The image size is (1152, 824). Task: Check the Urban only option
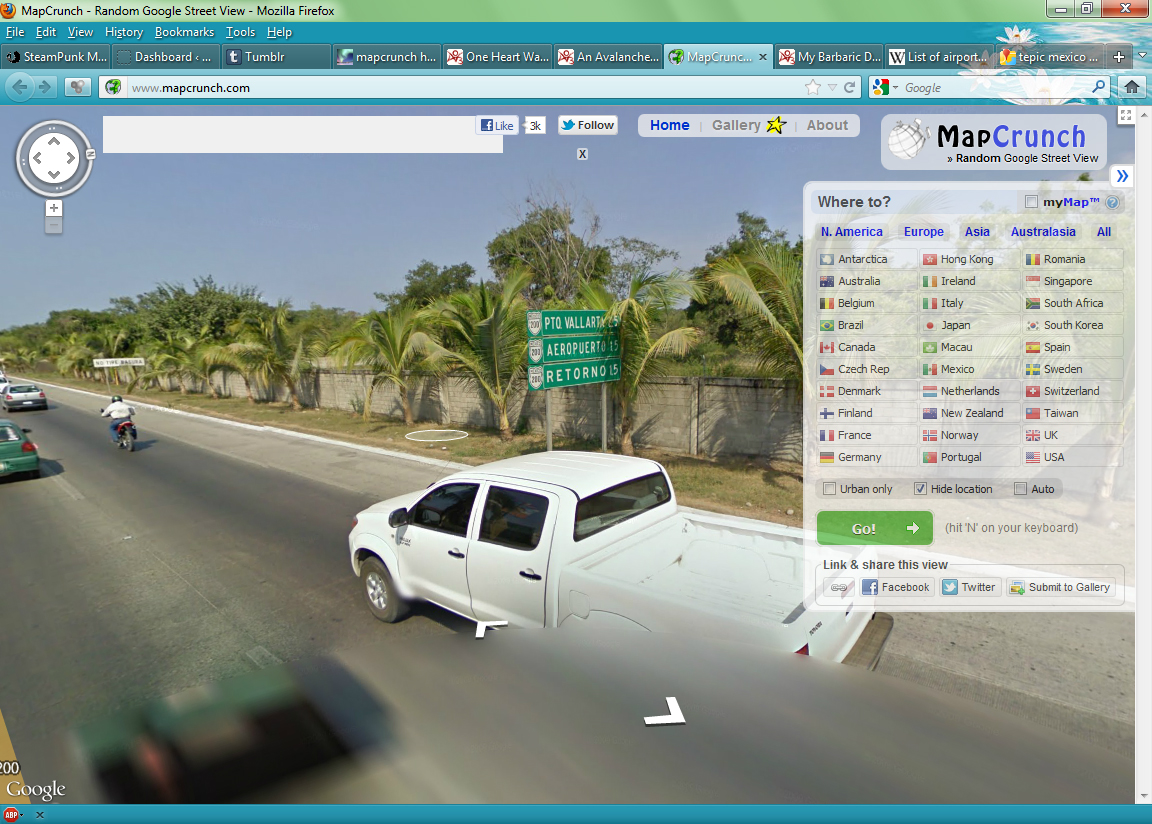pos(829,489)
